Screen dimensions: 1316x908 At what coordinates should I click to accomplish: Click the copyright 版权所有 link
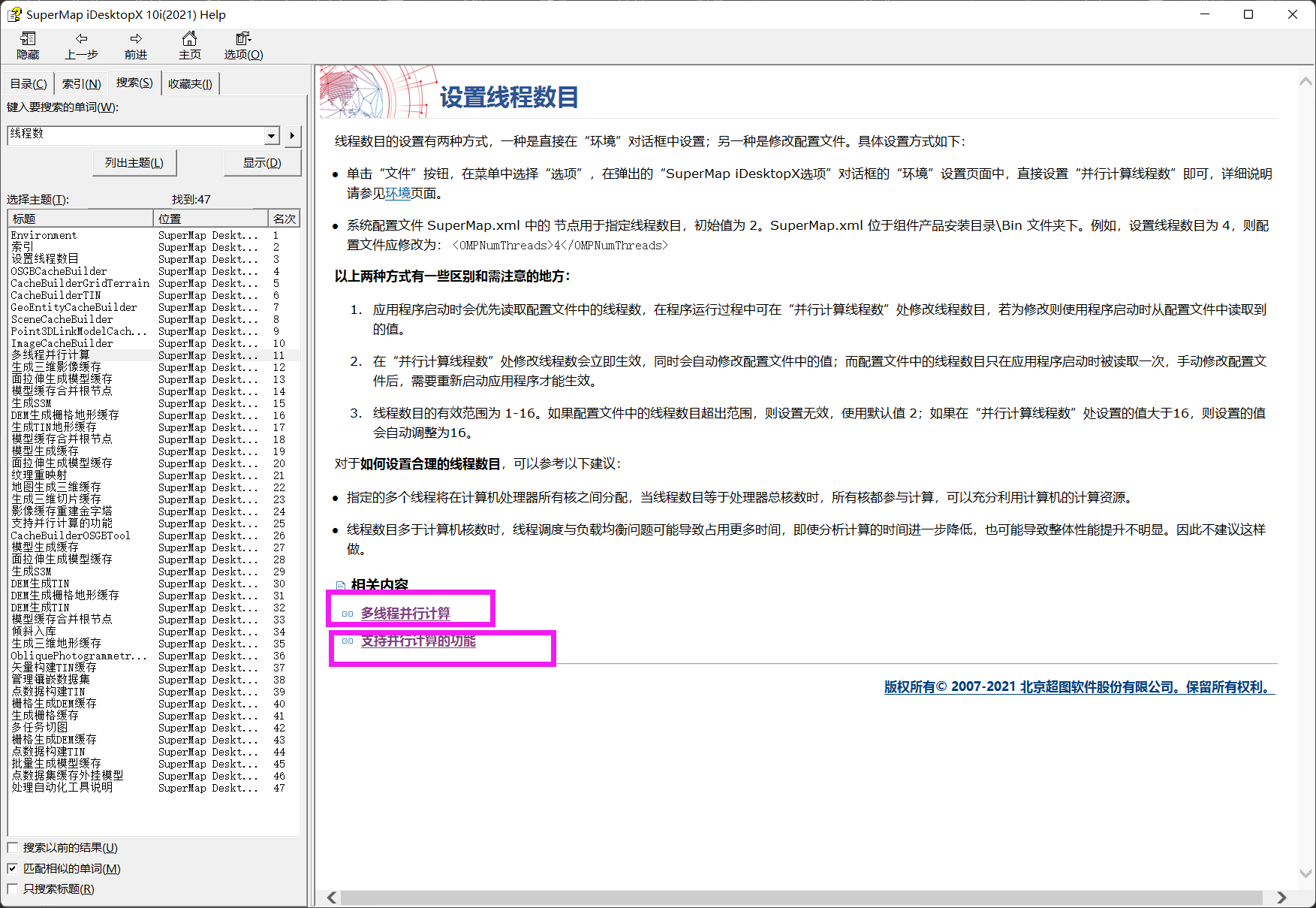(1080, 686)
